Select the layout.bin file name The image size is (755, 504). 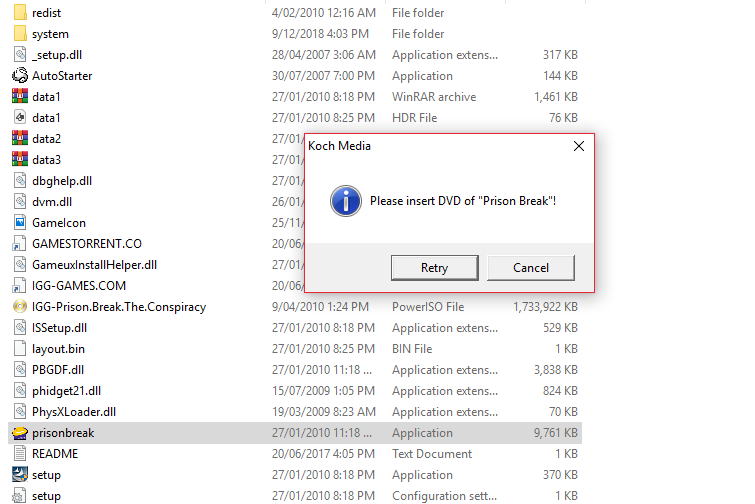coord(59,349)
